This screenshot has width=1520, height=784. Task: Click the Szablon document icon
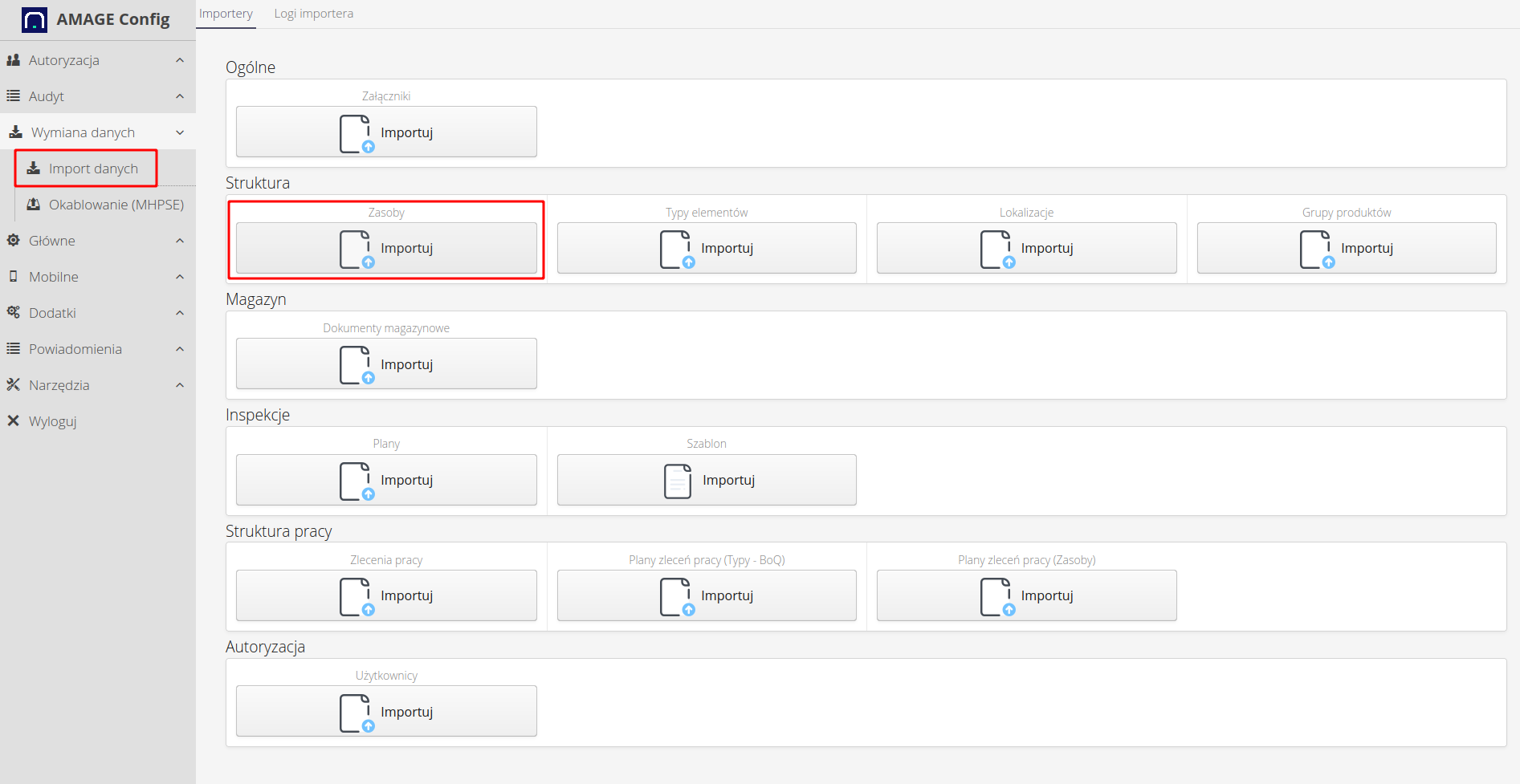(x=677, y=481)
